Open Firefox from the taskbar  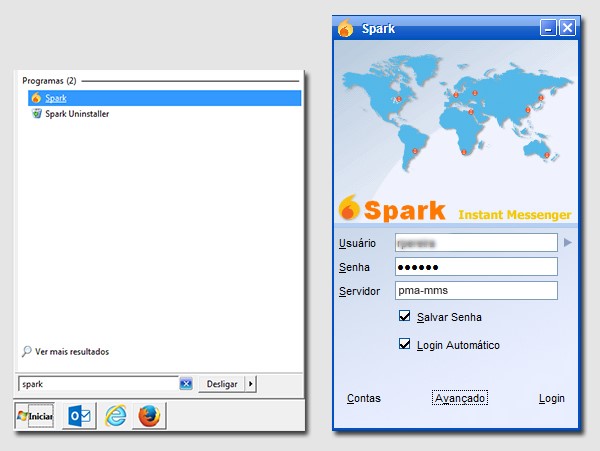150,415
